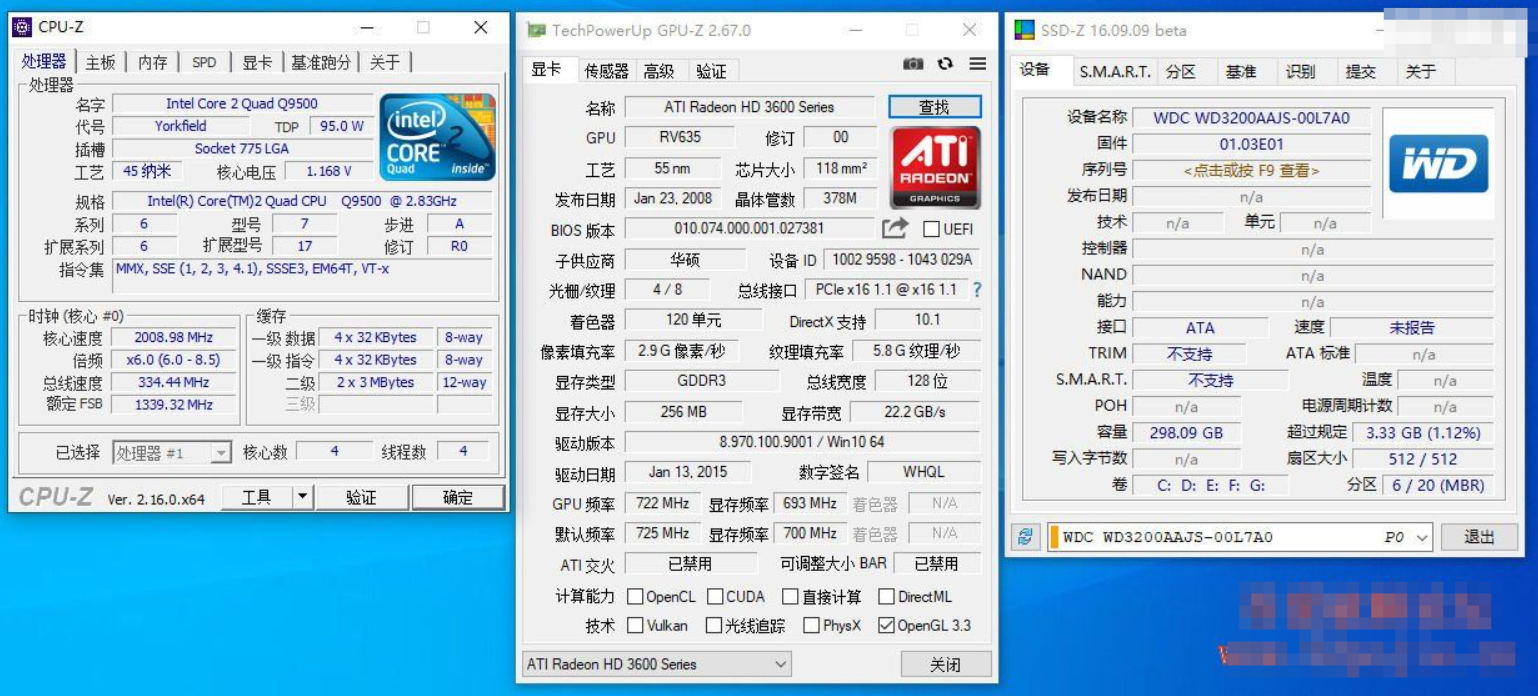This screenshot has height=696, width=1538.
Task: Click the GDDR3 memory type value
Action: 701,381
